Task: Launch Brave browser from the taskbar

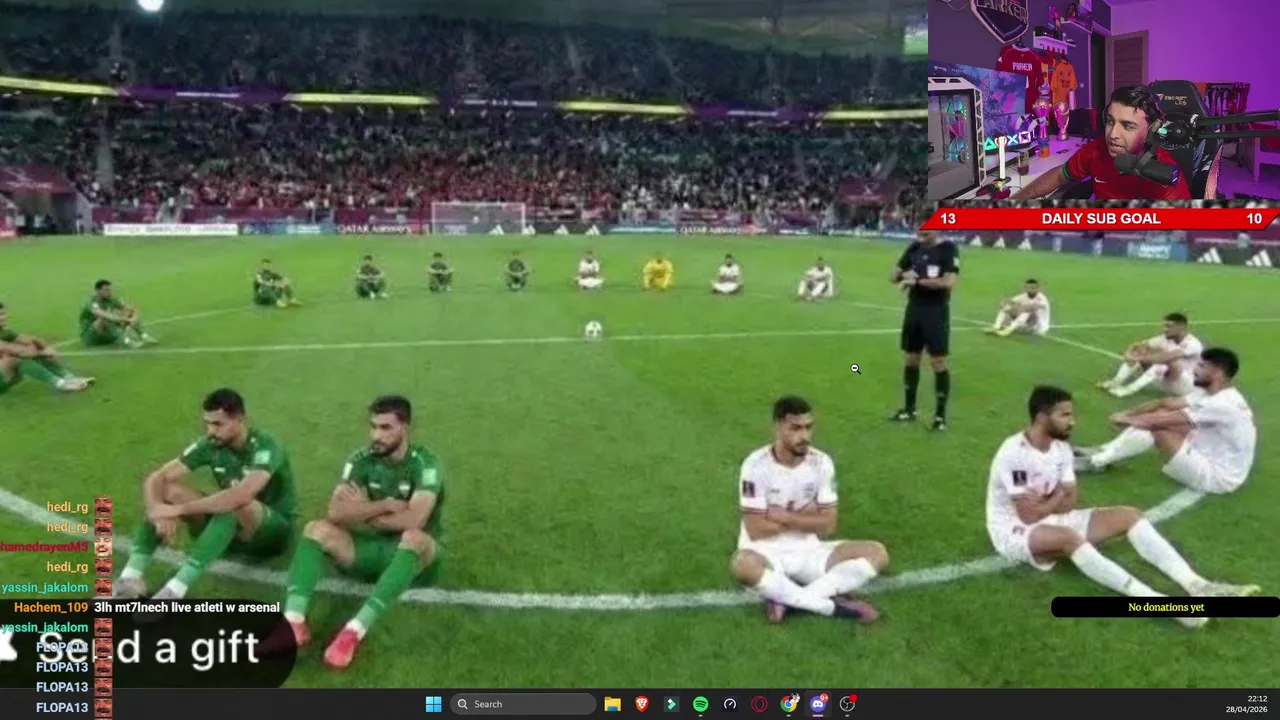Action: (642, 704)
